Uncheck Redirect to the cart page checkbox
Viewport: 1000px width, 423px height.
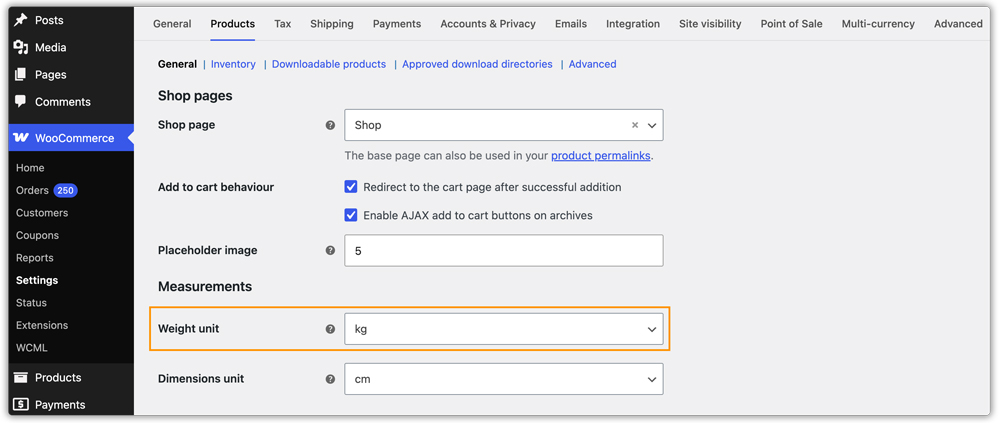pos(351,187)
